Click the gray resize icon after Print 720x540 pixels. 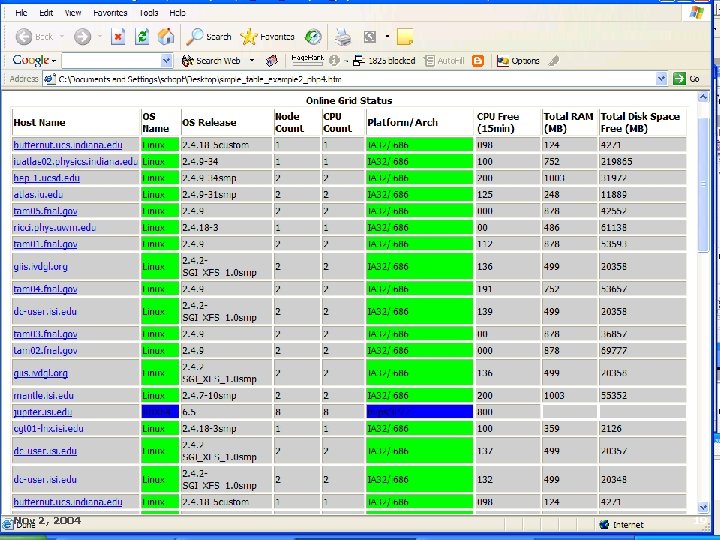[x=370, y=37]
